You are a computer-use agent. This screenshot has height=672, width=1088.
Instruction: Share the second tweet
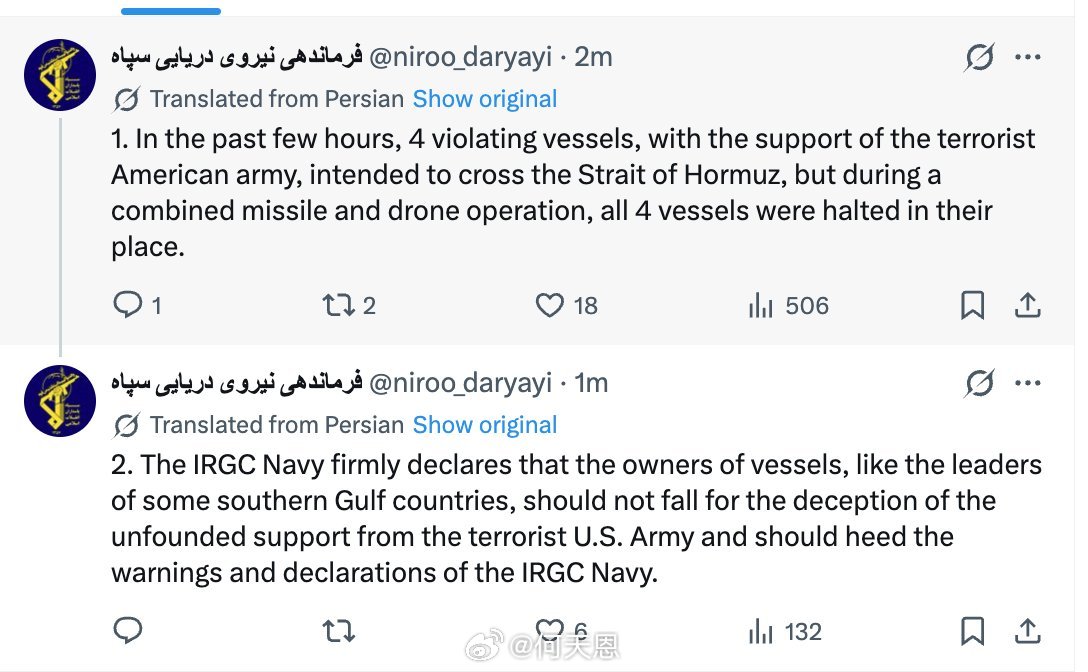click(x=1028, y=631)
